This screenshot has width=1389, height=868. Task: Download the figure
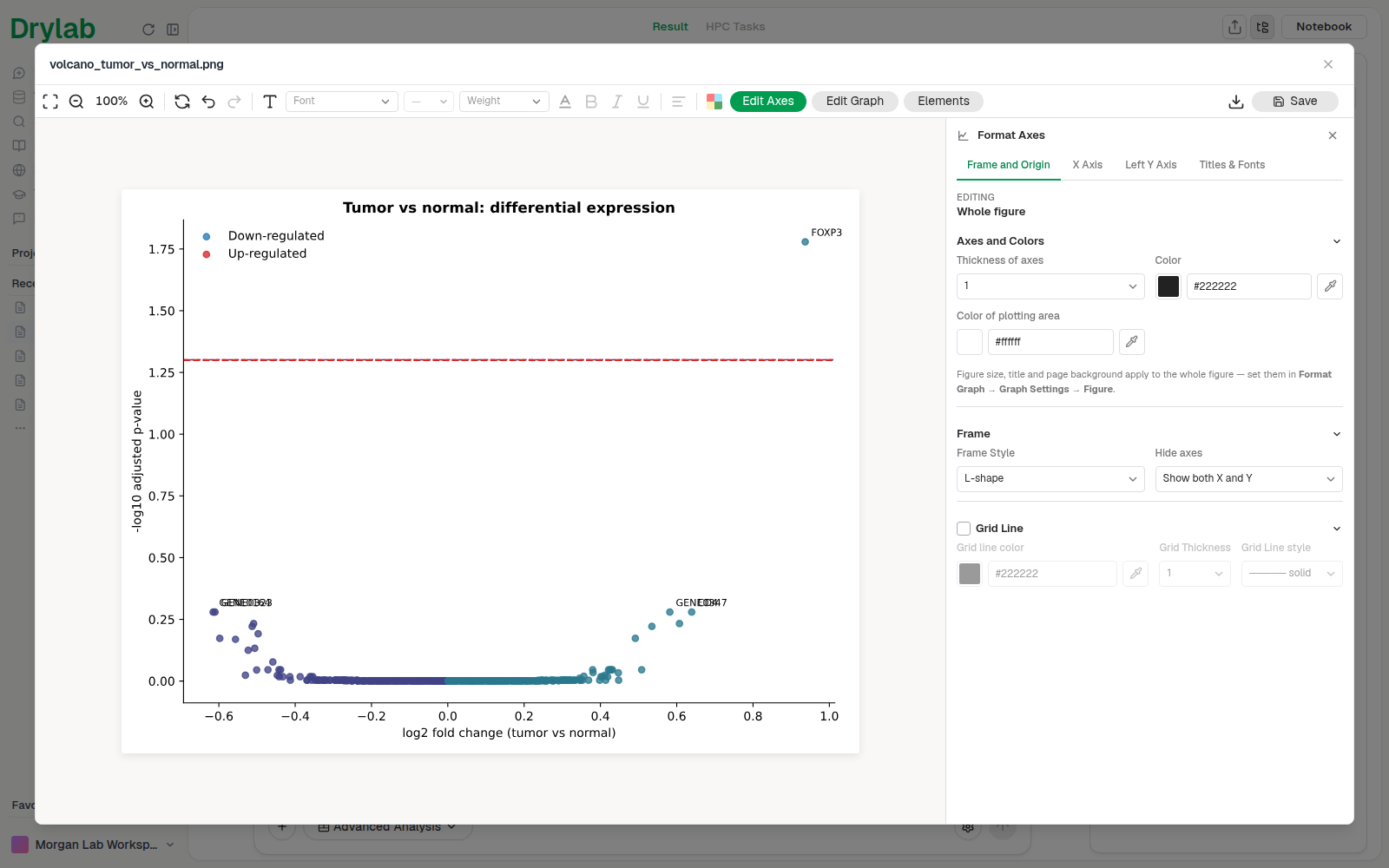[1236, 102]
